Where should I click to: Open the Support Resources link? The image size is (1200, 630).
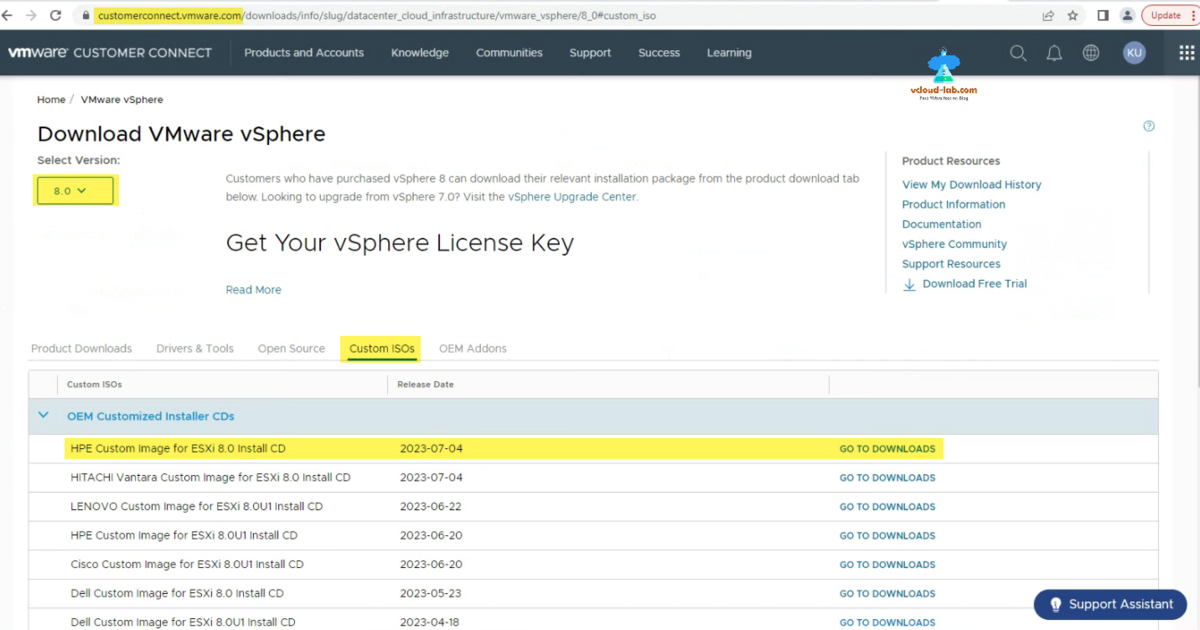pyautogui.click(x=951, y=264)
